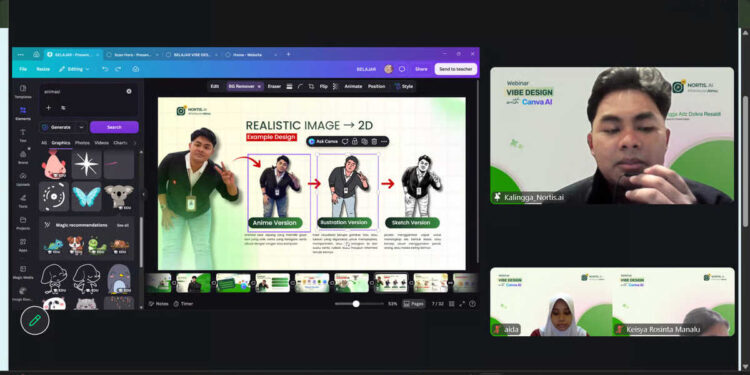
Task: Click Animate in the image toolbar
Action: 353,87
